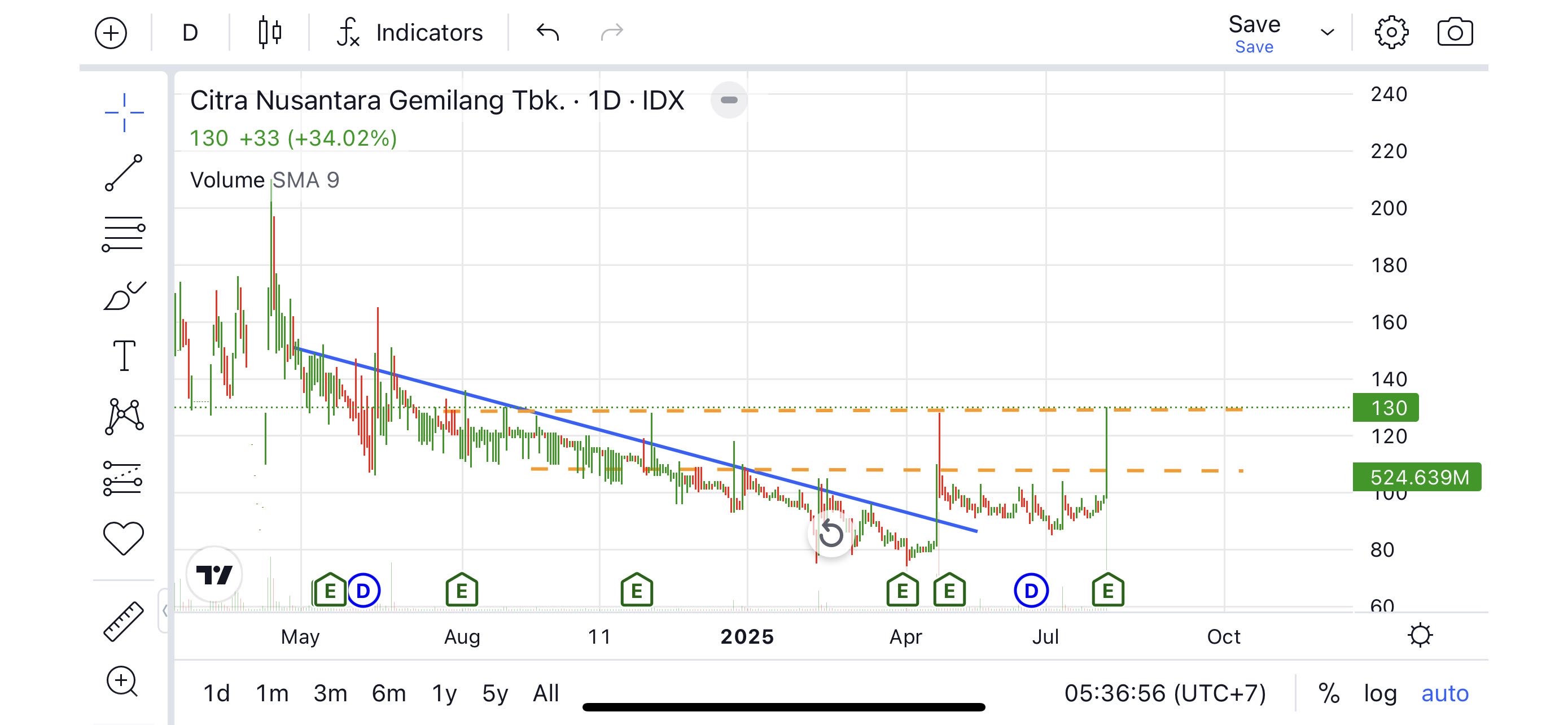Select the zoom-in magnifier tool
1568x725 pixels.
pyautogui.click(x=122, y=681)
